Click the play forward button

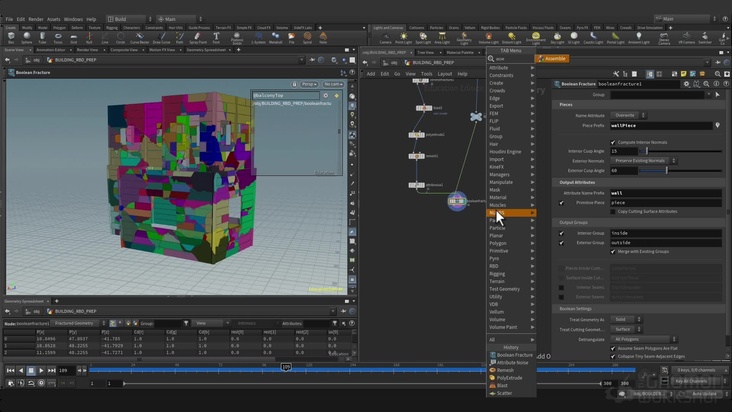[x=41, y=370]
